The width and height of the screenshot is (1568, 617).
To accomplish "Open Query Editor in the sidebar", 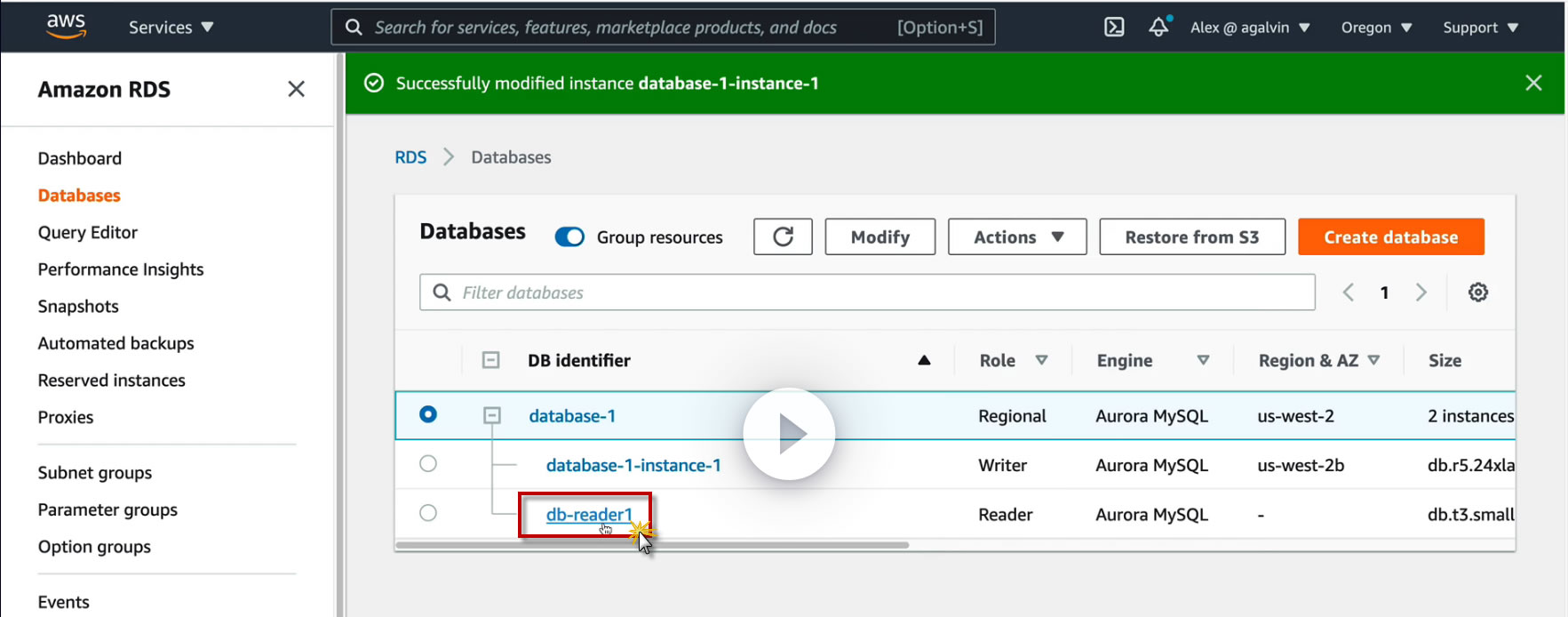I will click(88, 232).
